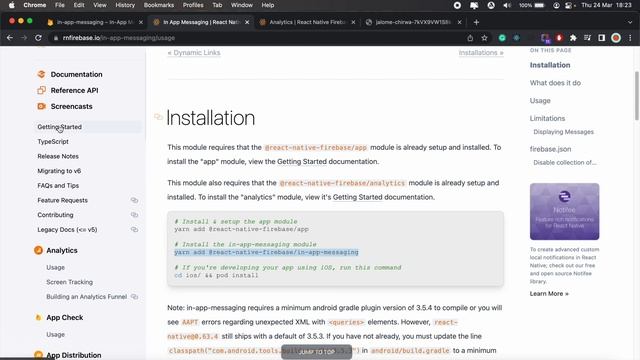Click the Installations next page link
The width and height of the screenshot is (640, 360).
481,53
